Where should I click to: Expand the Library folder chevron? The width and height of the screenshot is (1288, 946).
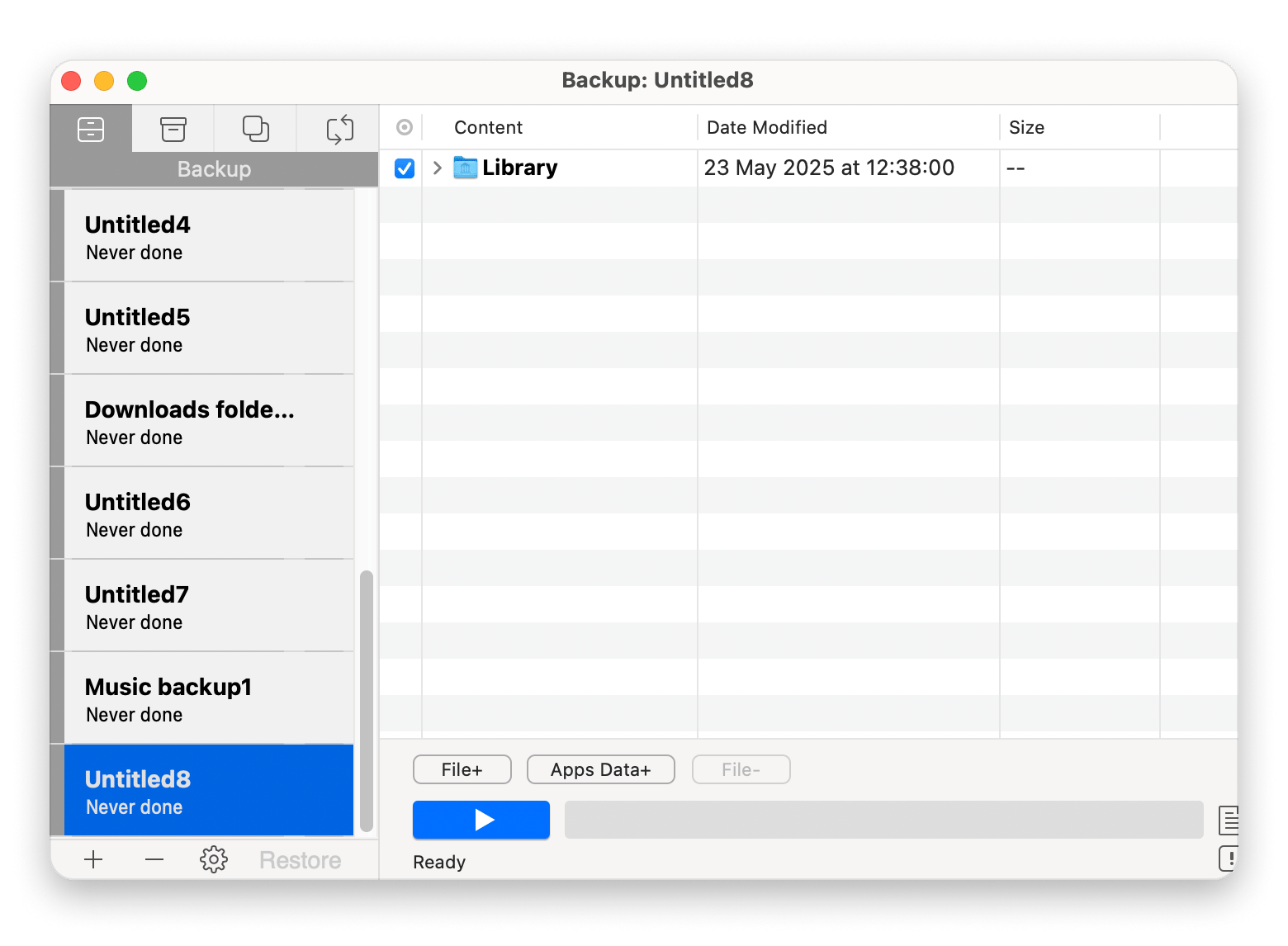438,168
